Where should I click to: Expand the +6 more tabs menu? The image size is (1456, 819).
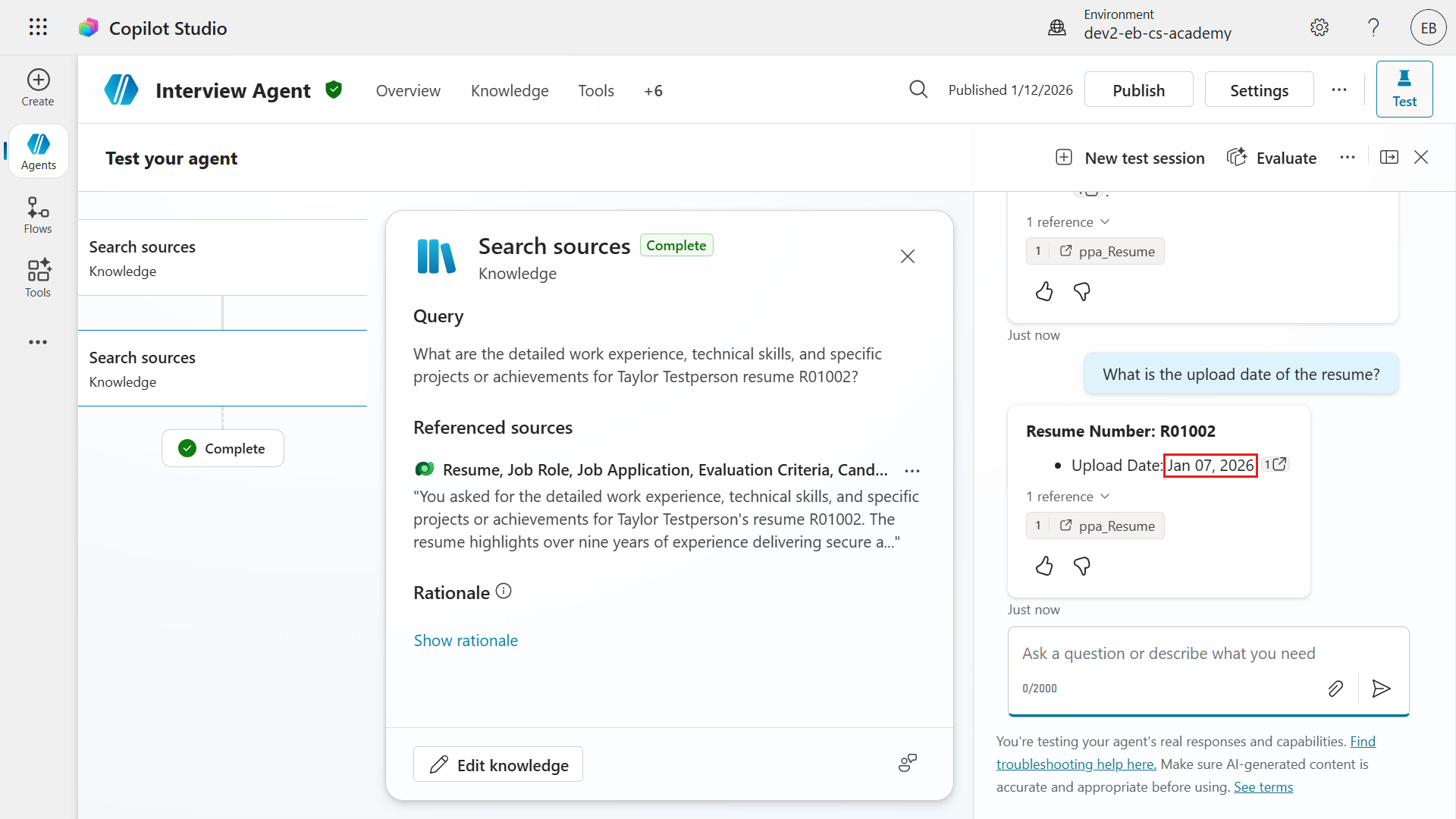tap(653, 91)
